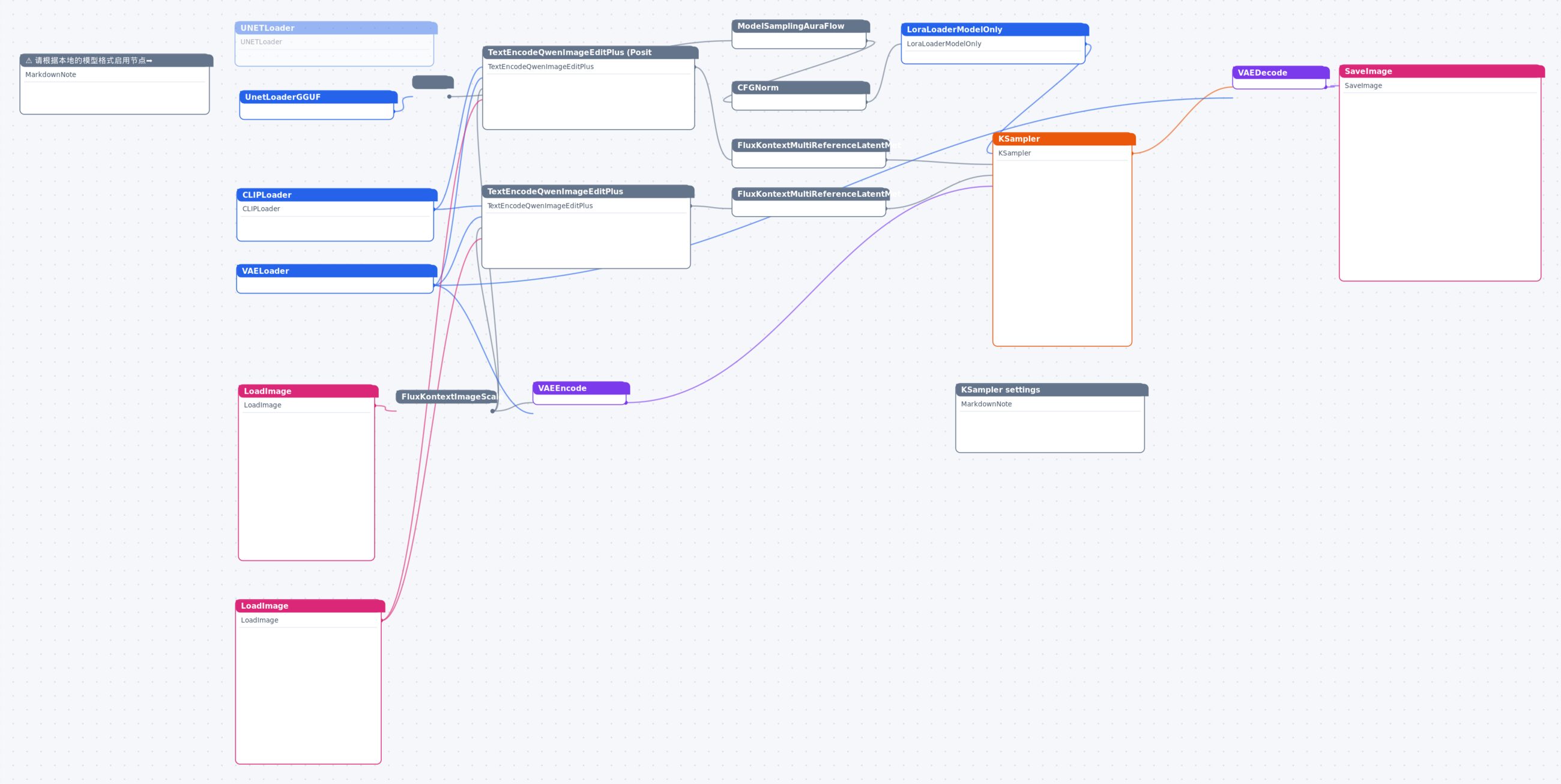The width and height of the screenshot is (1561, 784).
Task: Select the KSampler settings note header
Action: tap(1051, 390)
